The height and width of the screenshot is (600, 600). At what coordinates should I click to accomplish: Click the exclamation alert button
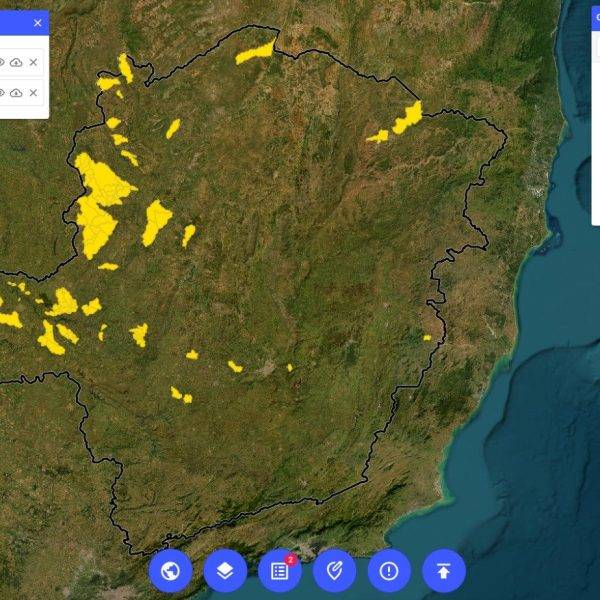[389, 571]
